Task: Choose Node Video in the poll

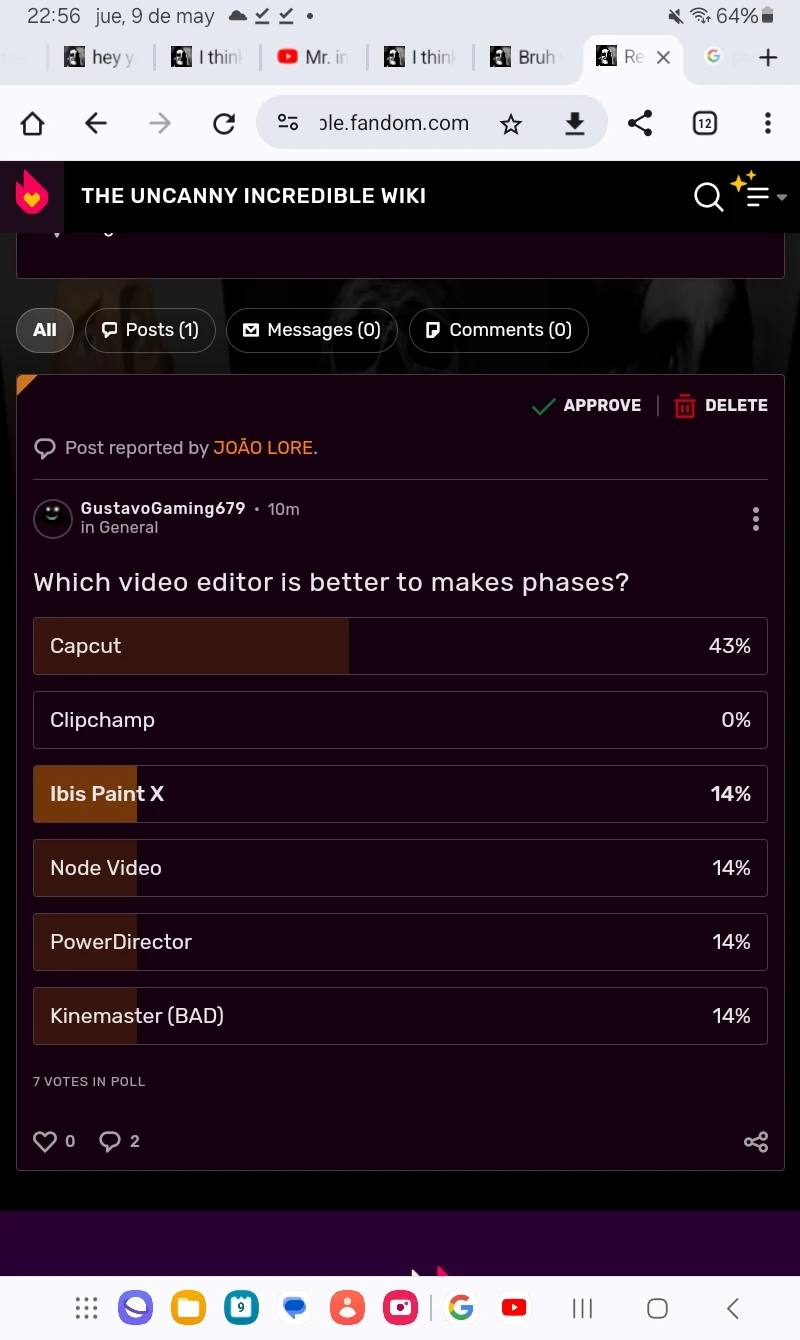Action: 400,868
